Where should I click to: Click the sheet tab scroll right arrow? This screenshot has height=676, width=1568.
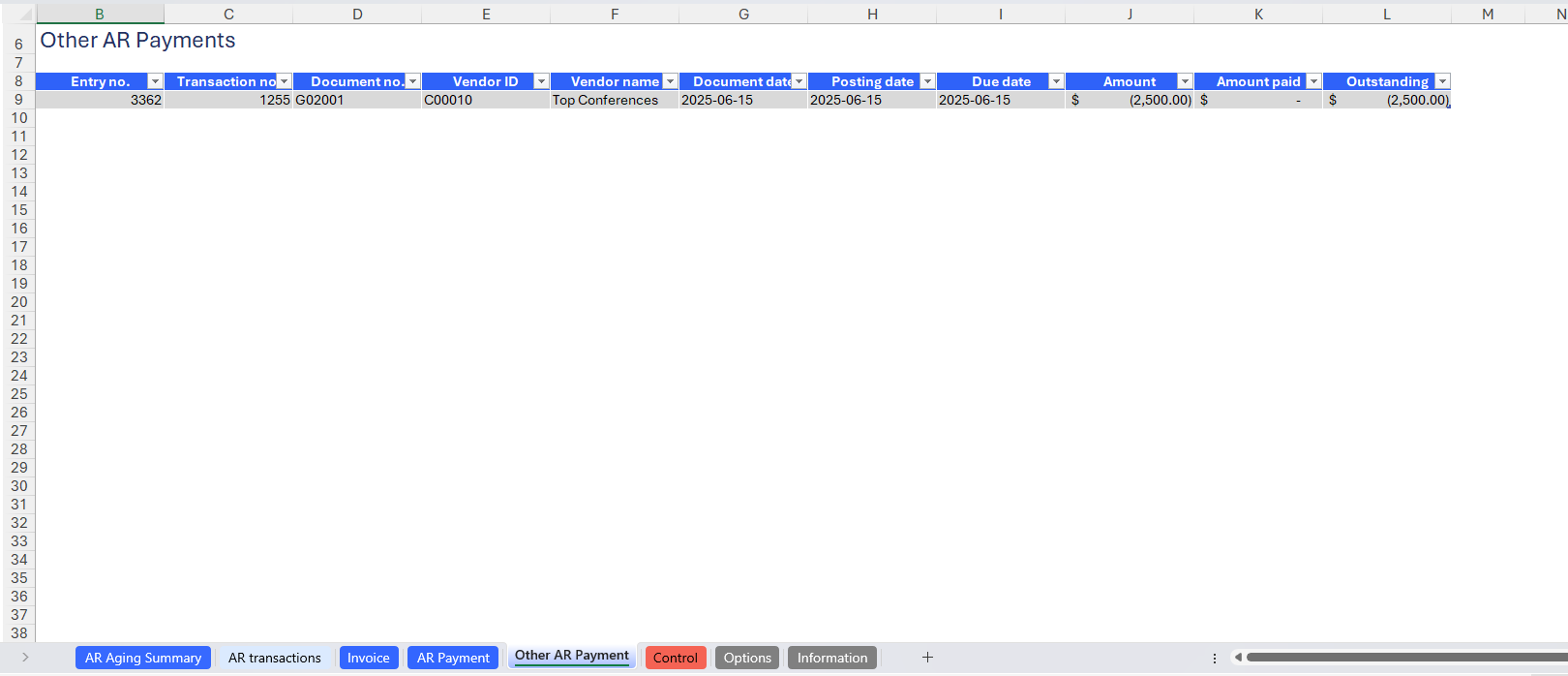[x=25, y=658]
